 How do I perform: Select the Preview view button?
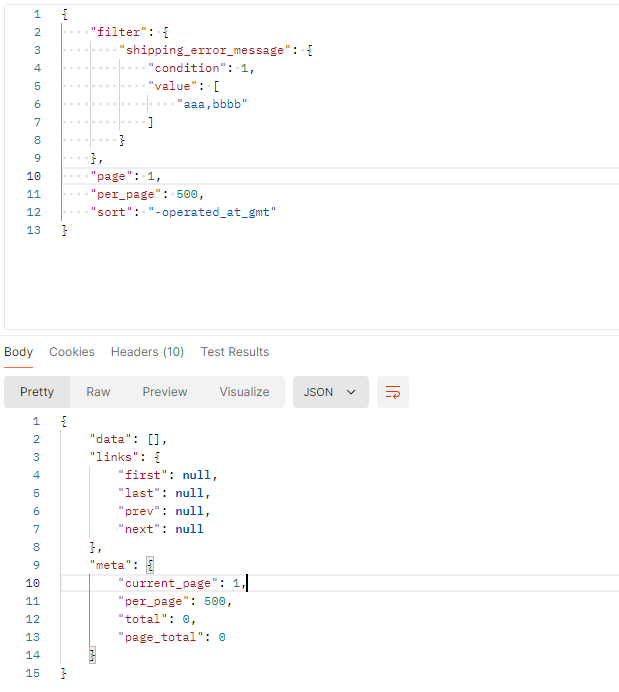tap(164, 392)
